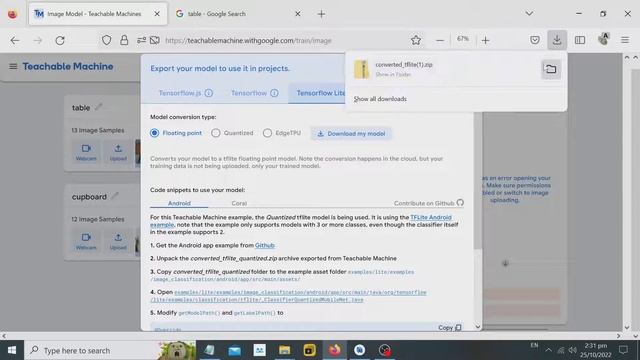640x360 pixels.
Task: Open site permissions icon in address bar
Action: [141, 40]
